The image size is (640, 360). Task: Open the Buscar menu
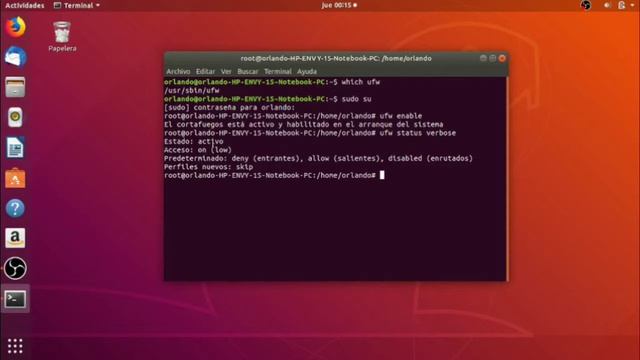click(248, 71)
